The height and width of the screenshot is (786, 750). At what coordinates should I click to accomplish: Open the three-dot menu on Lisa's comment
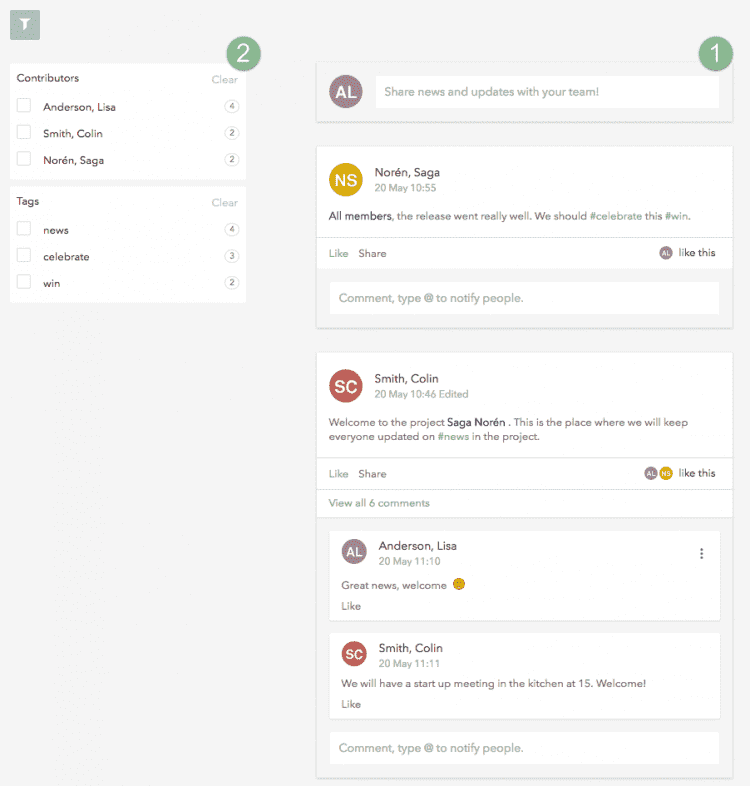coord(701,553)
